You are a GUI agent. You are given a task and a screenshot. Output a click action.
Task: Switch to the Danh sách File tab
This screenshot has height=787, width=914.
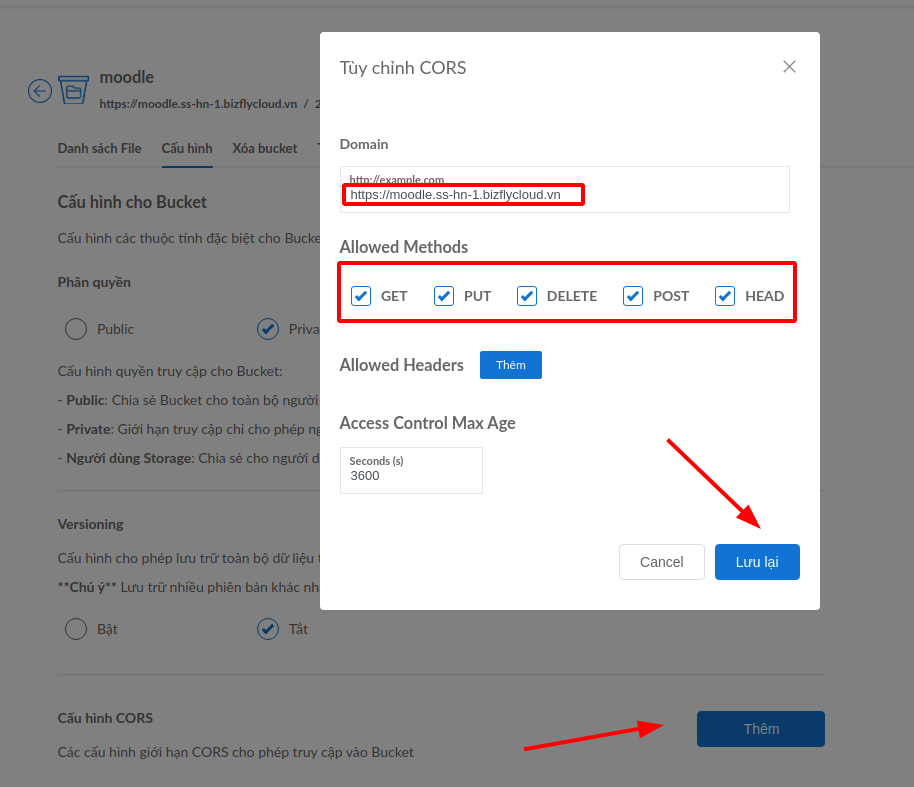click(99, 148)
